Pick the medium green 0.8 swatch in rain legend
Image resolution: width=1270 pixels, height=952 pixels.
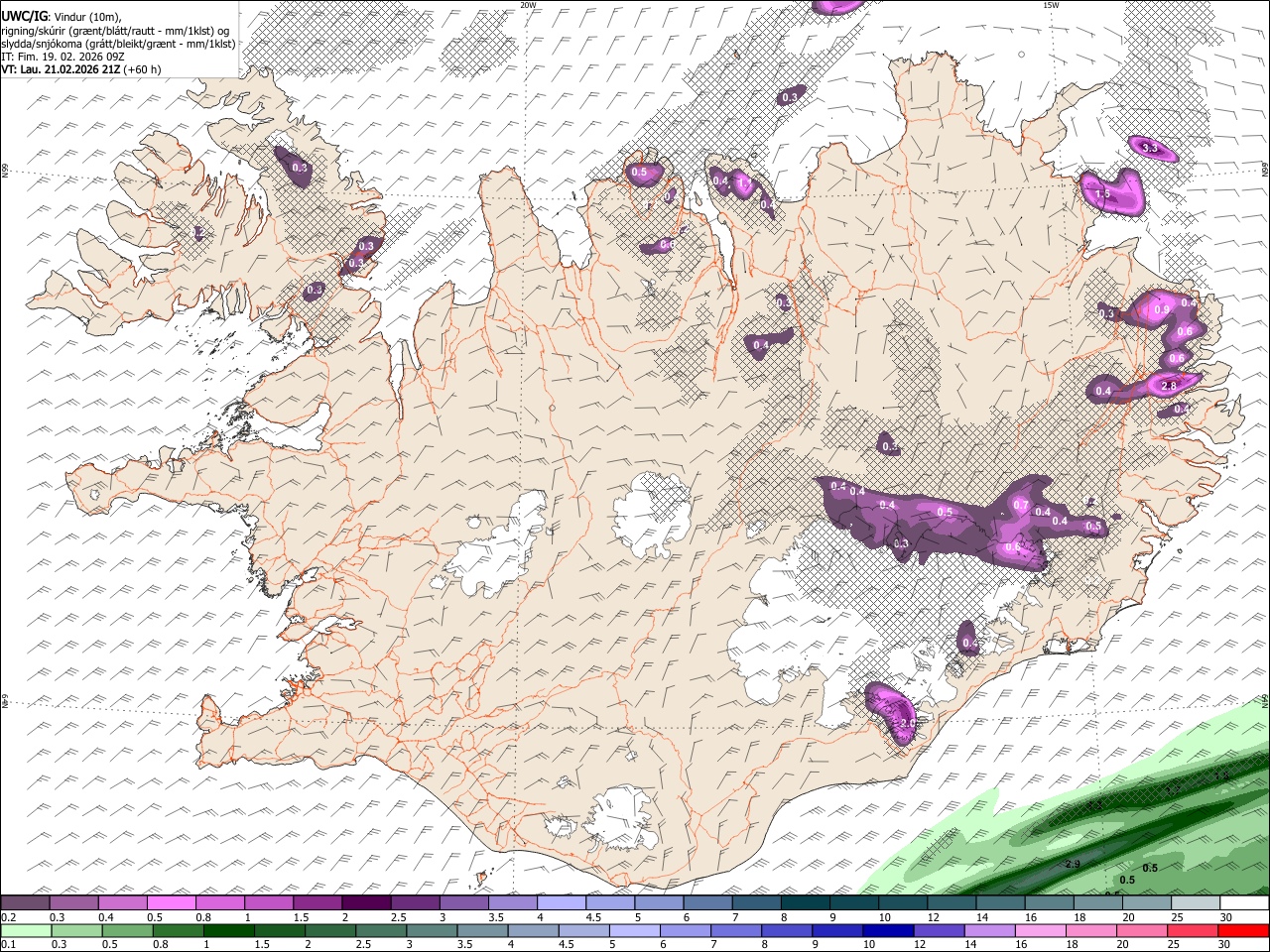[178, 931]
